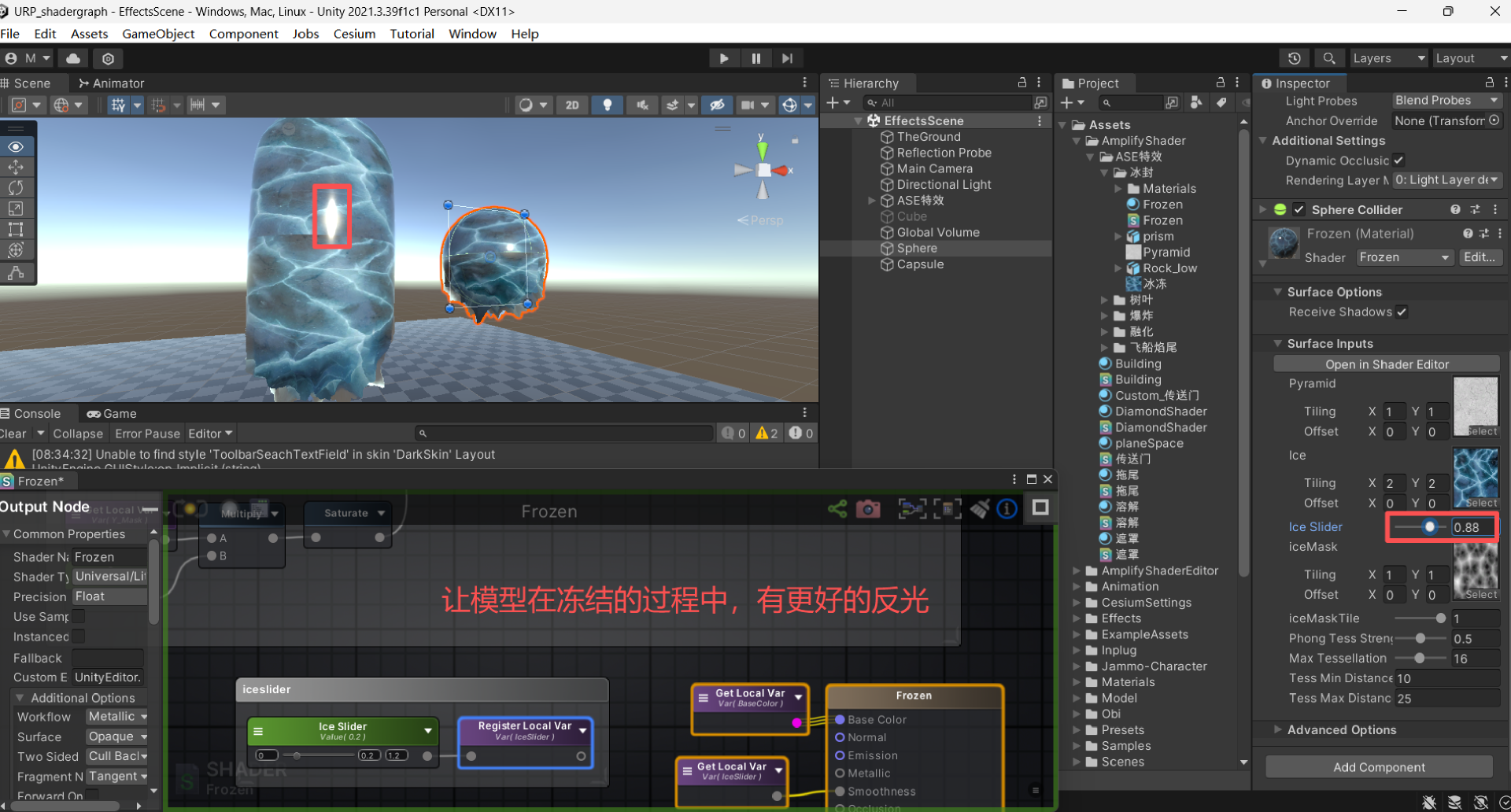The height and width of the screenshot is (812, 1511).
Task: Open the Undo History icon
Action: [1295, 58]
